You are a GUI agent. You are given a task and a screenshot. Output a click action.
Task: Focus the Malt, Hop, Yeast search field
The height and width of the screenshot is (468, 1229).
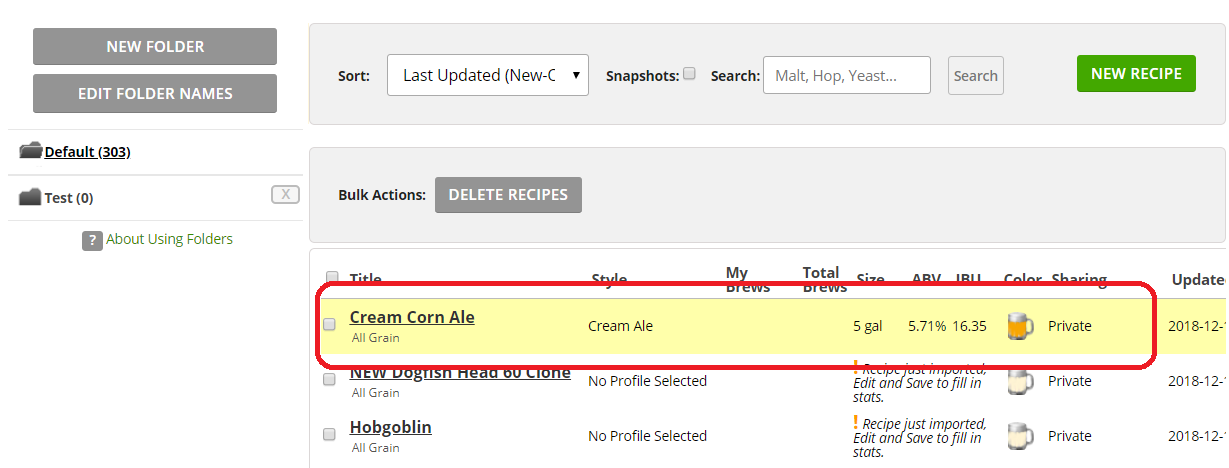pyautogui.click(x=846, y=75)
